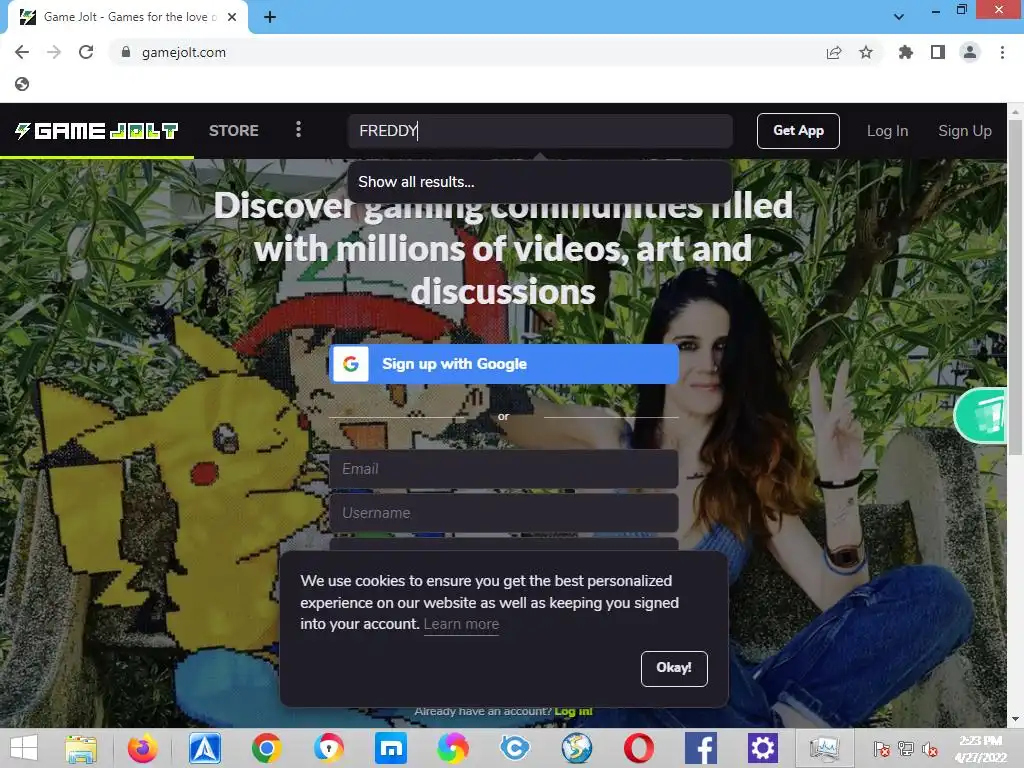
Task: Click the page vertical scrollbar thumb
Action: [x=1016, y=287]
